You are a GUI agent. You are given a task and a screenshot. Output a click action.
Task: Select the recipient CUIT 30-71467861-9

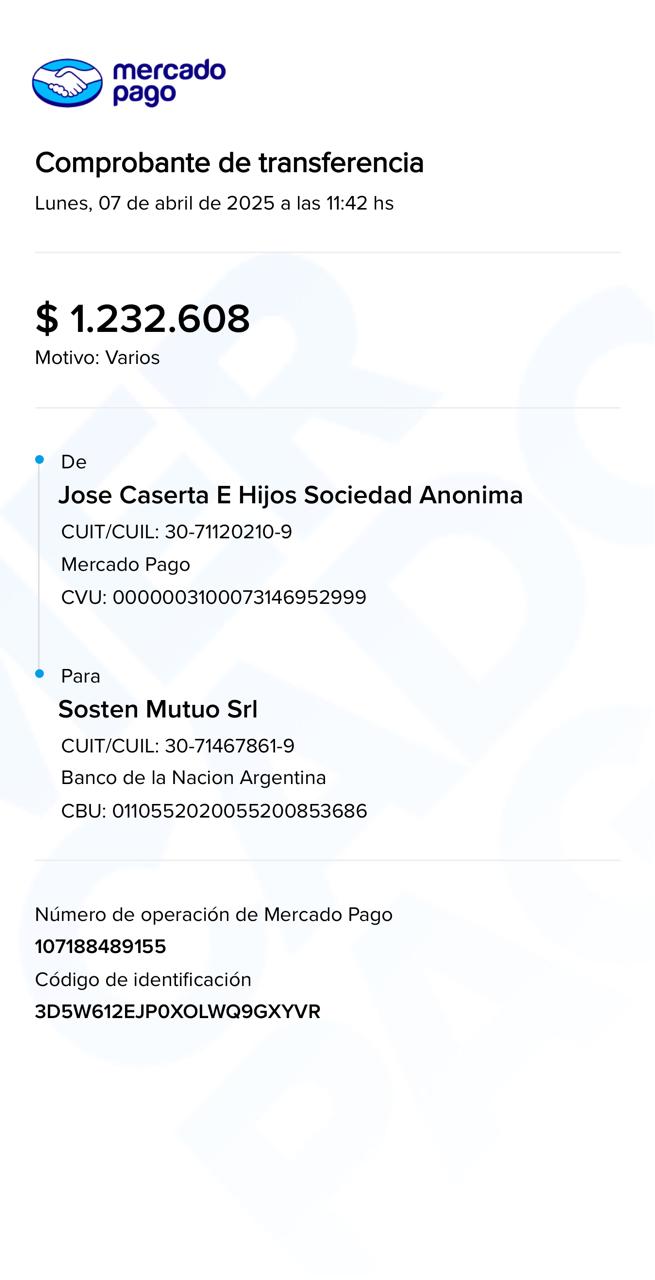pos(229,746)
